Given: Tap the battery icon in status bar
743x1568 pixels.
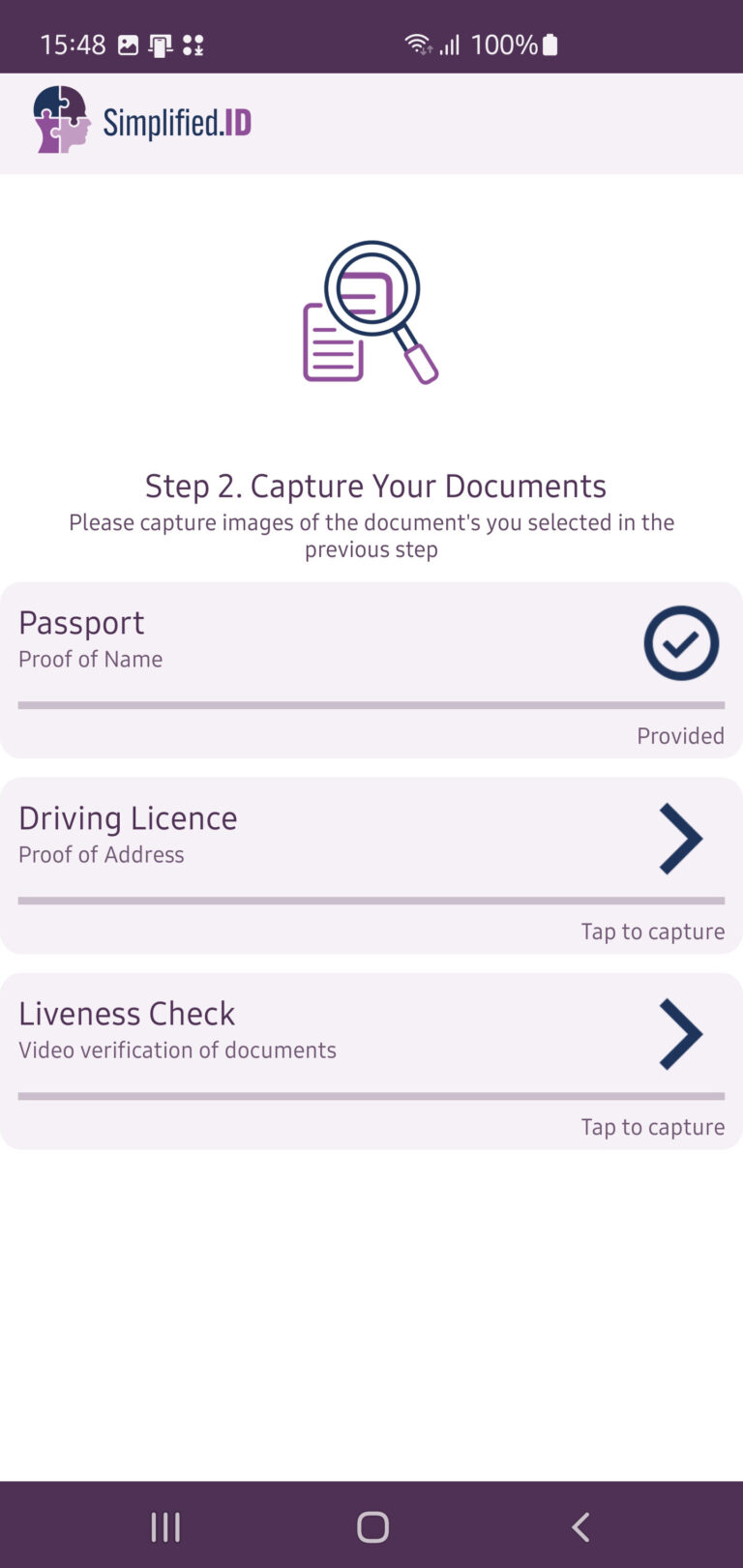Looking at the screenshot, I should pyautogui.click(x=550, y=44).
